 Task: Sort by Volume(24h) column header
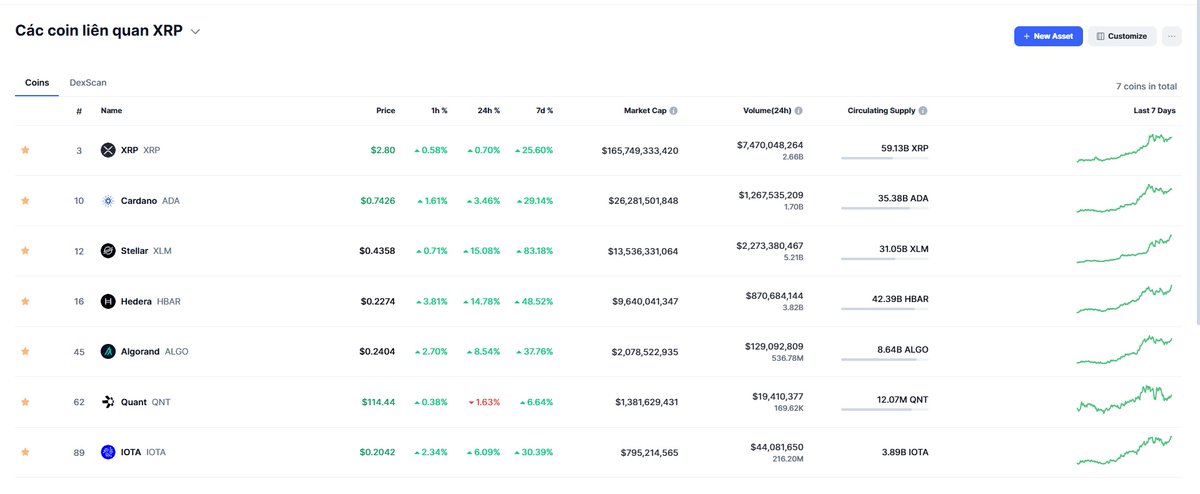(766, 111)
